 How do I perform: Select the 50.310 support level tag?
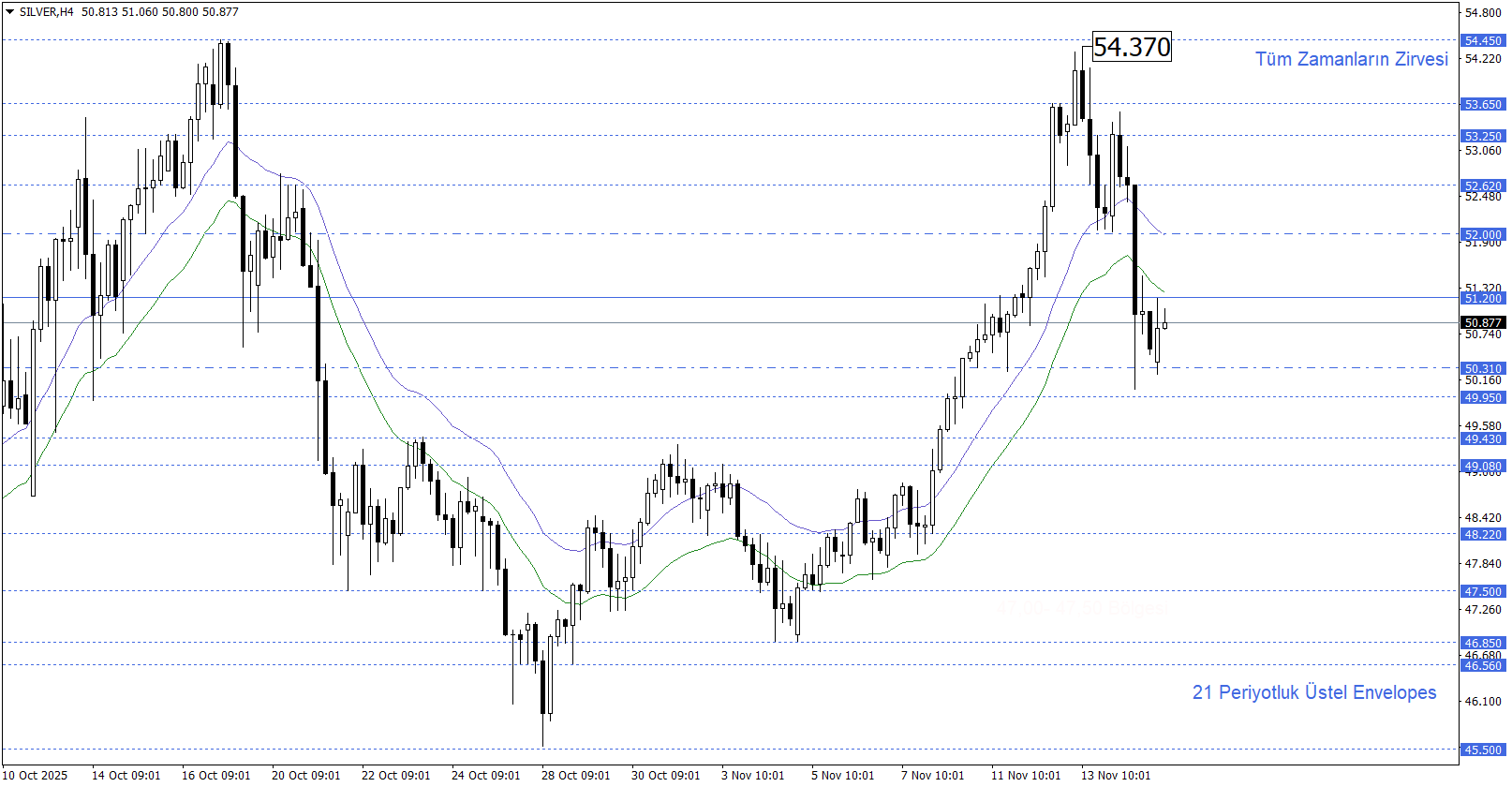[1483, 369]
